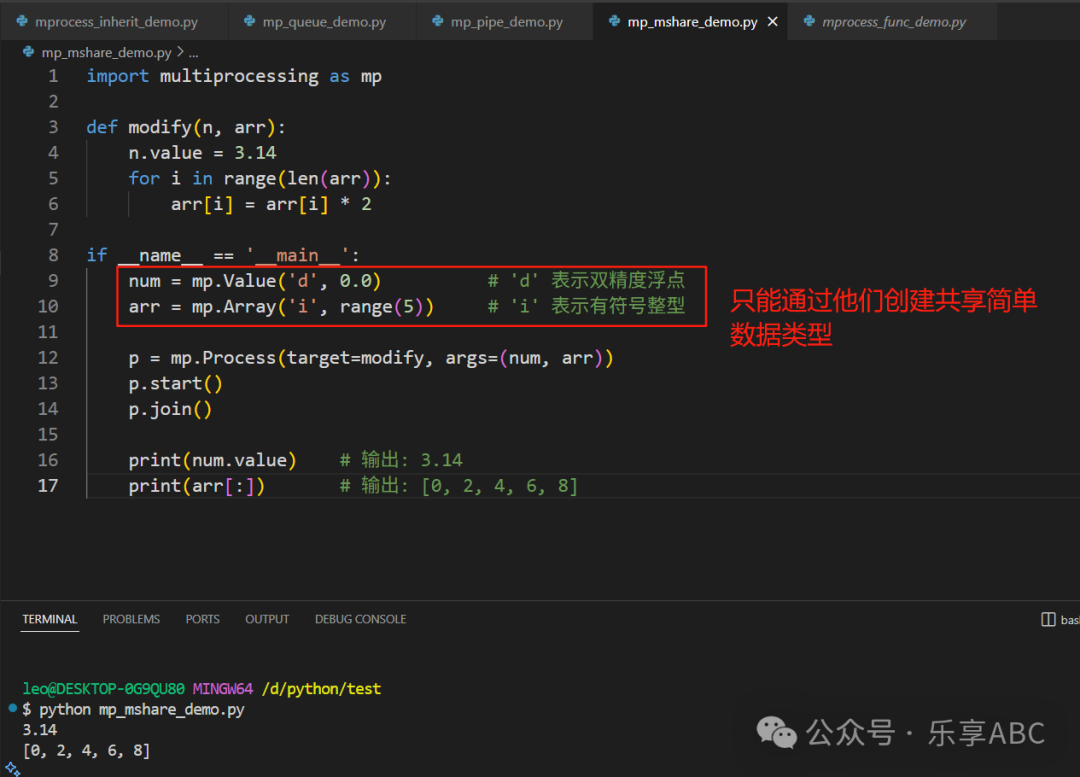Close the mp_mshare_demo.py tab

coord(773,21)
